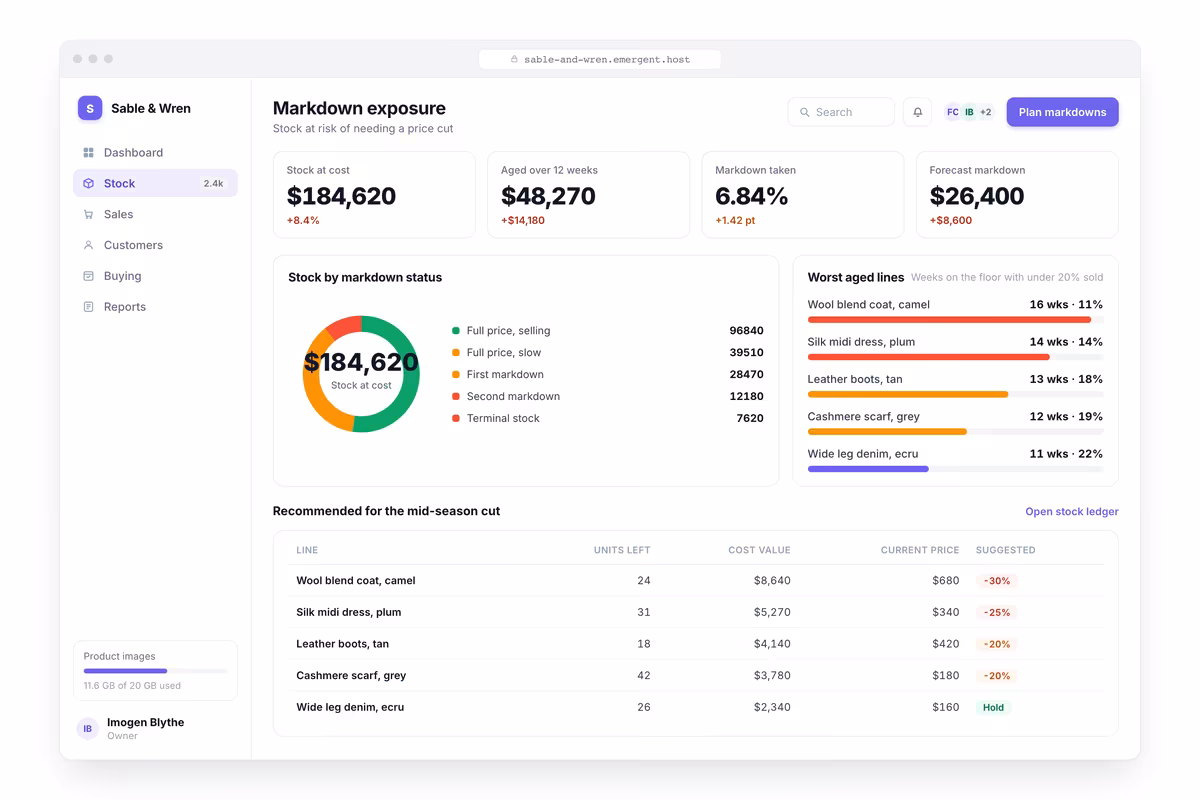Click the address bar lock icon

(514, 59)
